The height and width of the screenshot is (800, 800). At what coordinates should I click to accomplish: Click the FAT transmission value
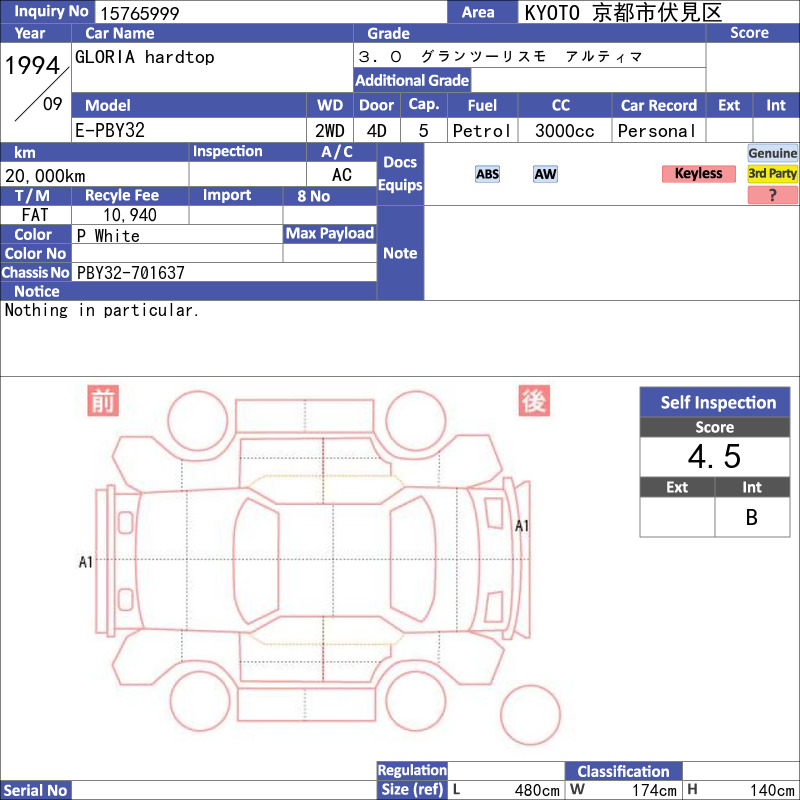[x=35, y=215]
